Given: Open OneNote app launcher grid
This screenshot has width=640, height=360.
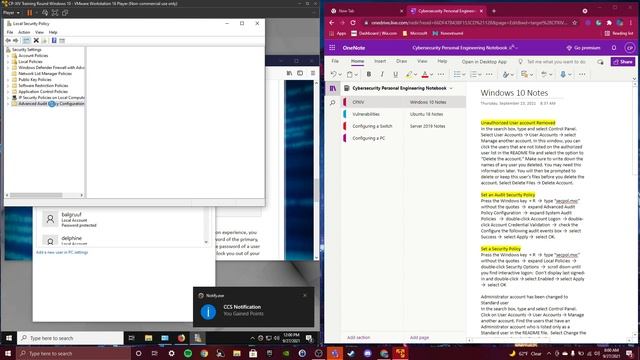Looking at the screenshot, I should (x=332, y=48).
